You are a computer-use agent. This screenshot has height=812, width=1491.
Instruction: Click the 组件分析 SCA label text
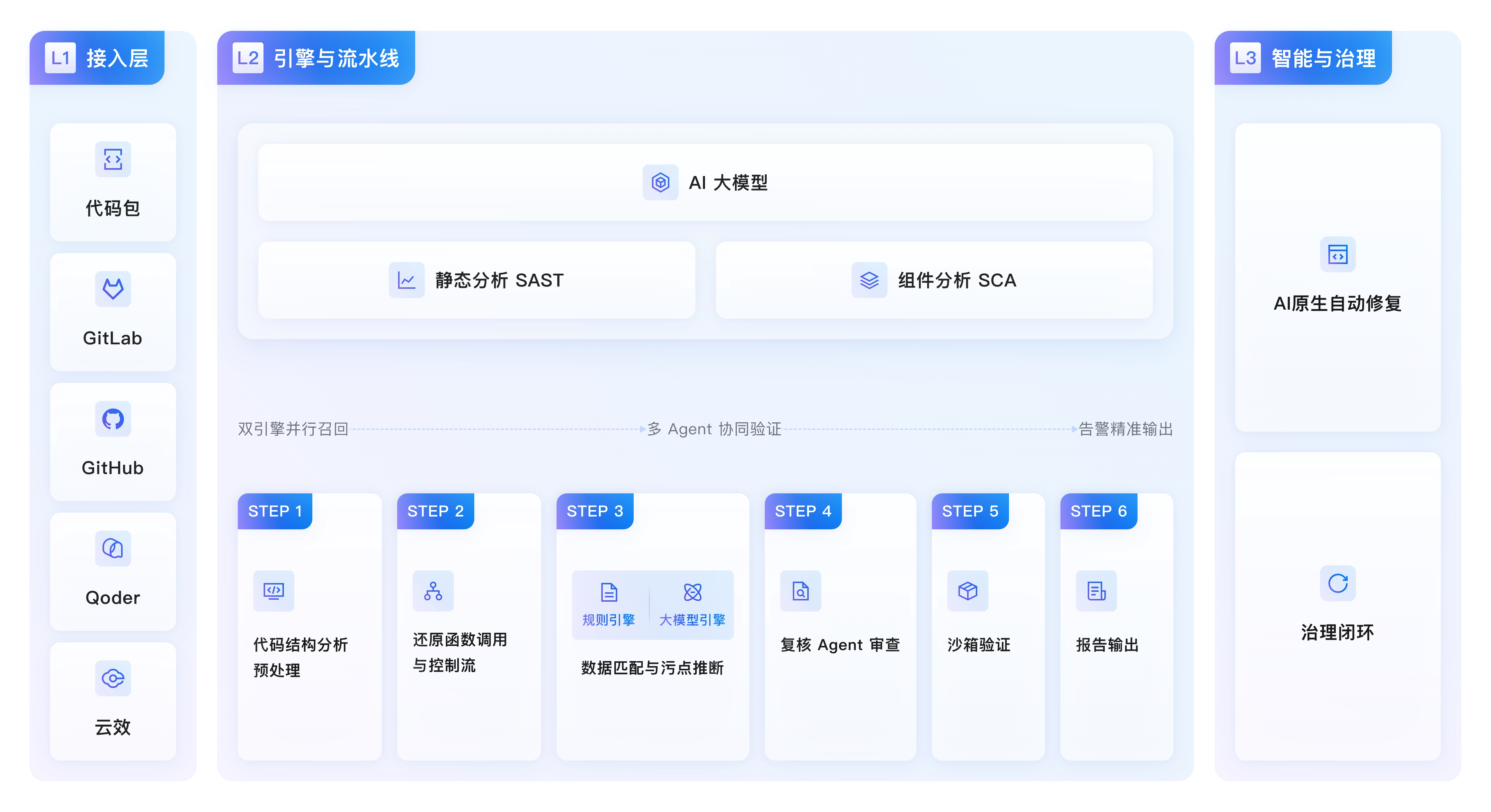957,280
